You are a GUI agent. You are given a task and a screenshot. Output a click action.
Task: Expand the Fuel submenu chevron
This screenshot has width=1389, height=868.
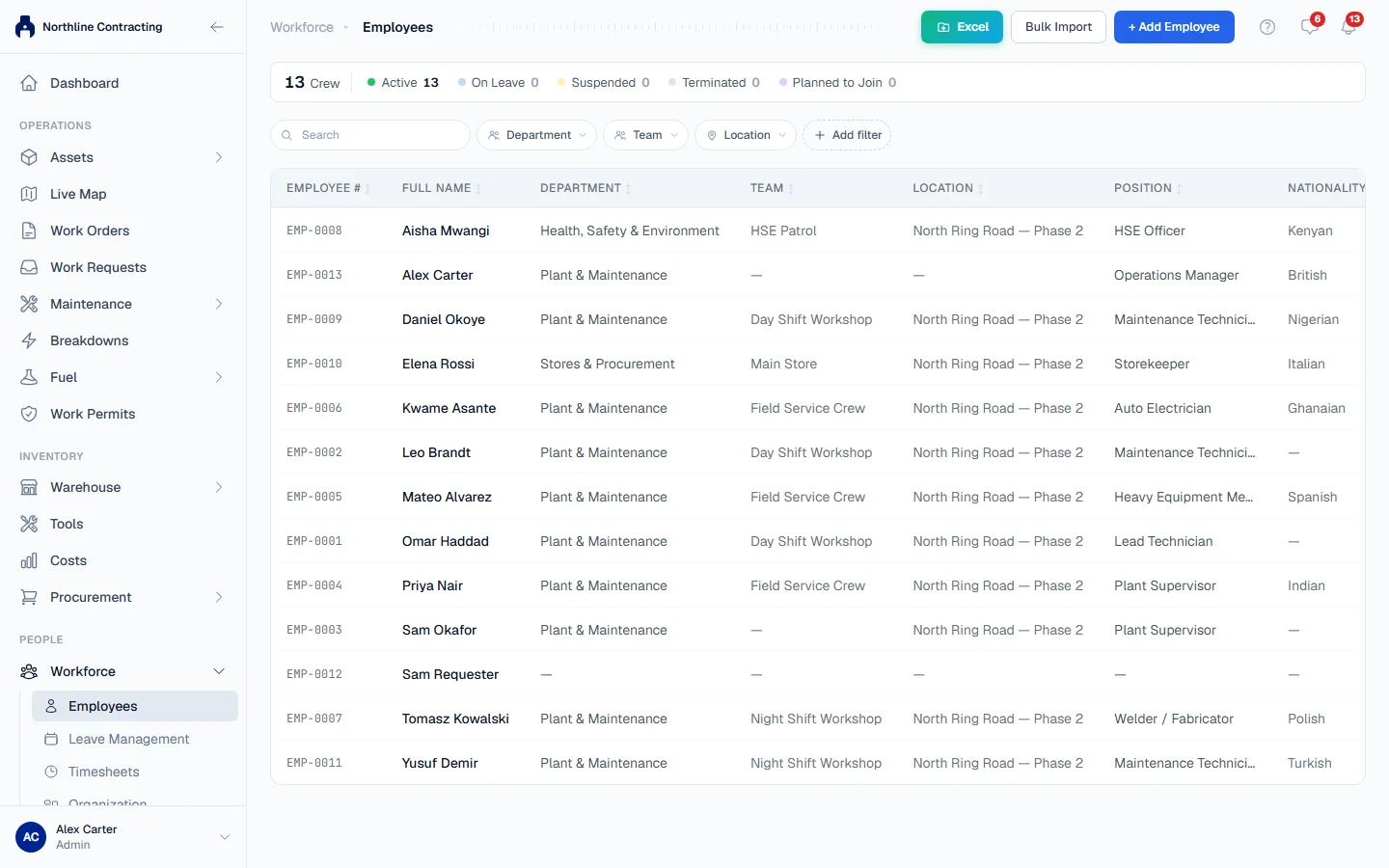(219, 377)
